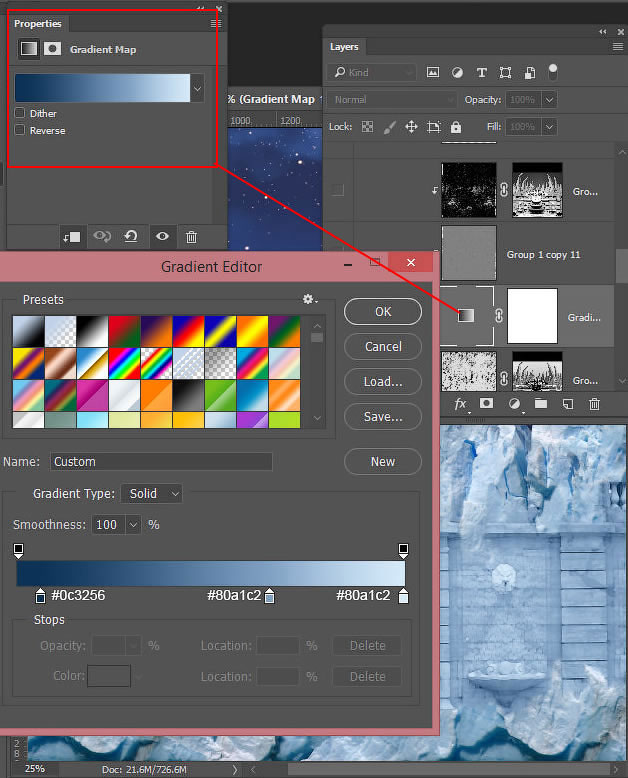Open the Opacity dropdown arrow in Layers
Image resolution: width=628 pixels, height=778 pixels.
tap(549, 100)
